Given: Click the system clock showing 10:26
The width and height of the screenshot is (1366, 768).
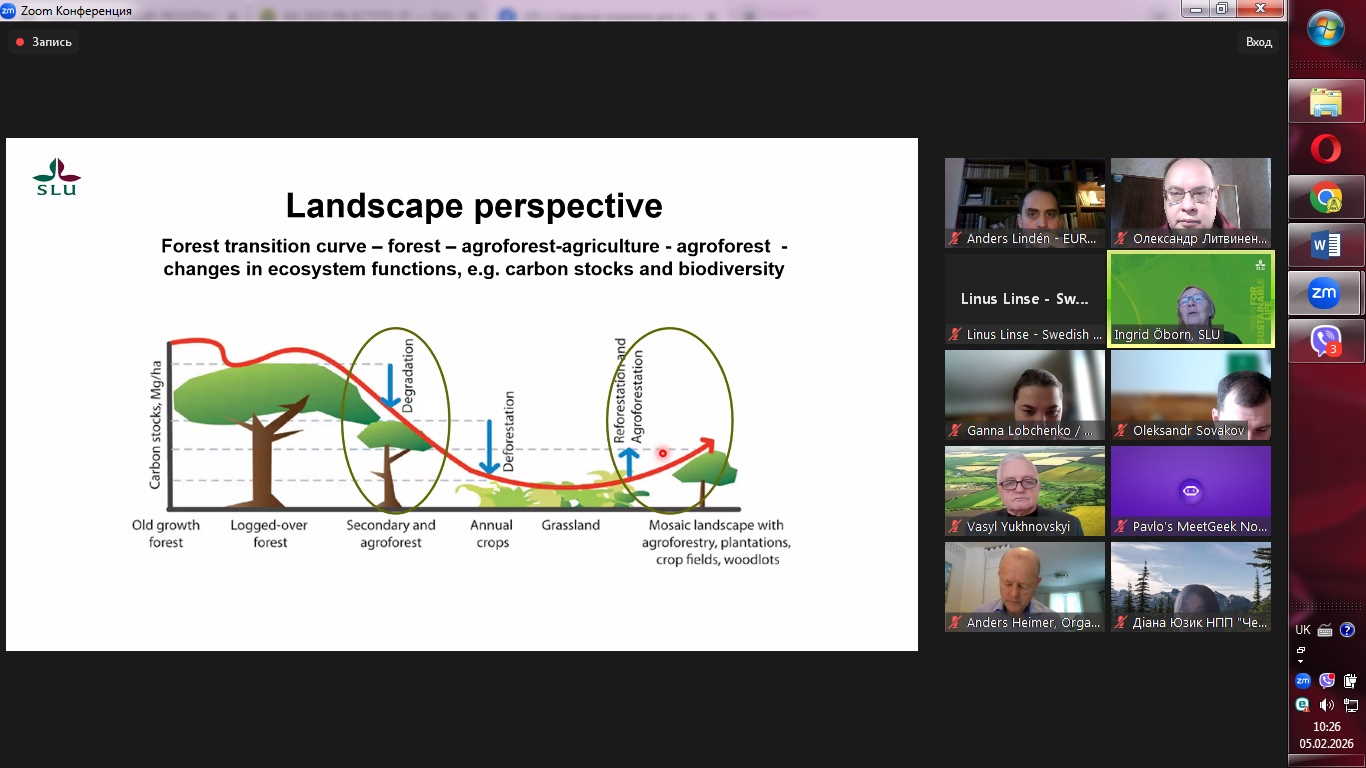Looking at the screenshot, I should tap(1326, 735).
